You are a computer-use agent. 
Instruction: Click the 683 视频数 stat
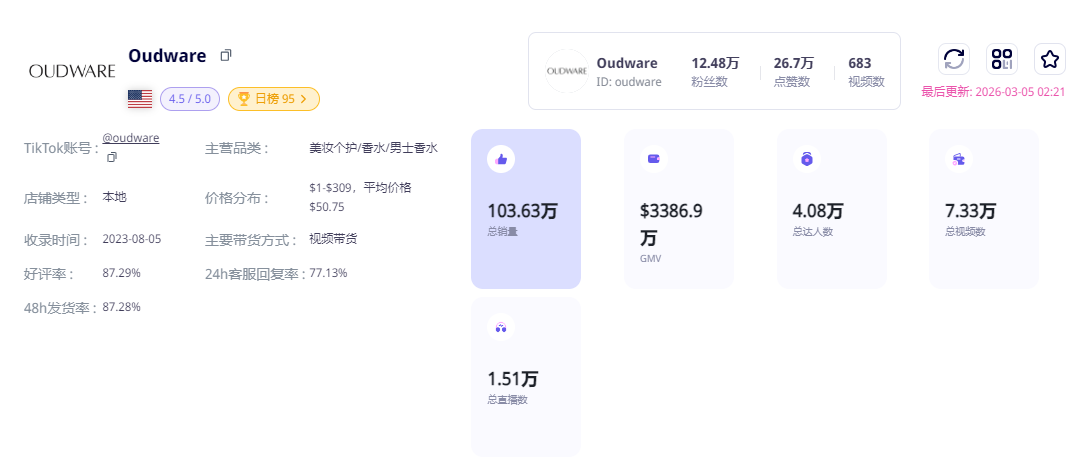pos(866,72)
